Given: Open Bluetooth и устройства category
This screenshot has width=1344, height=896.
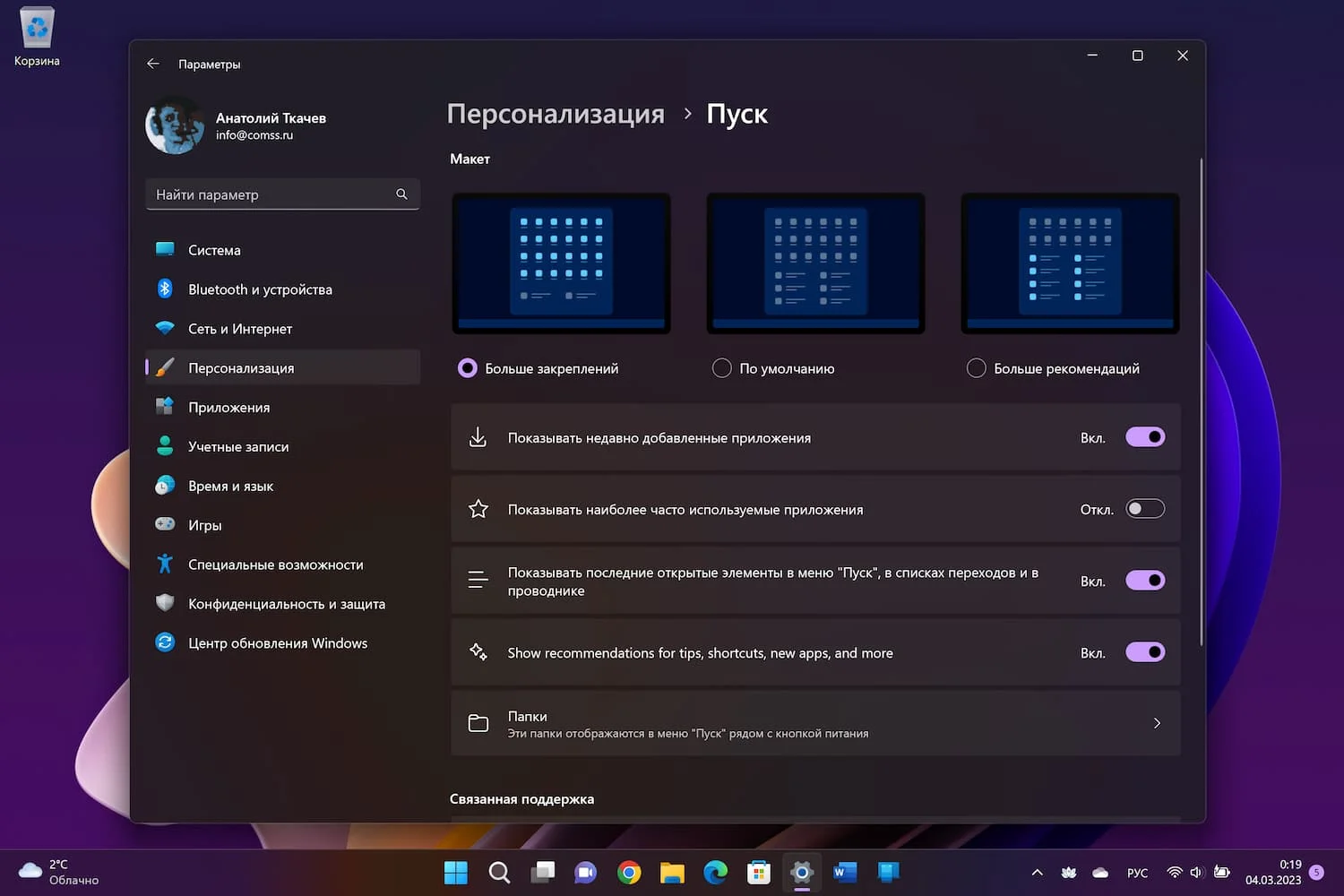Looking at the screenshot, I should (283, 289).
